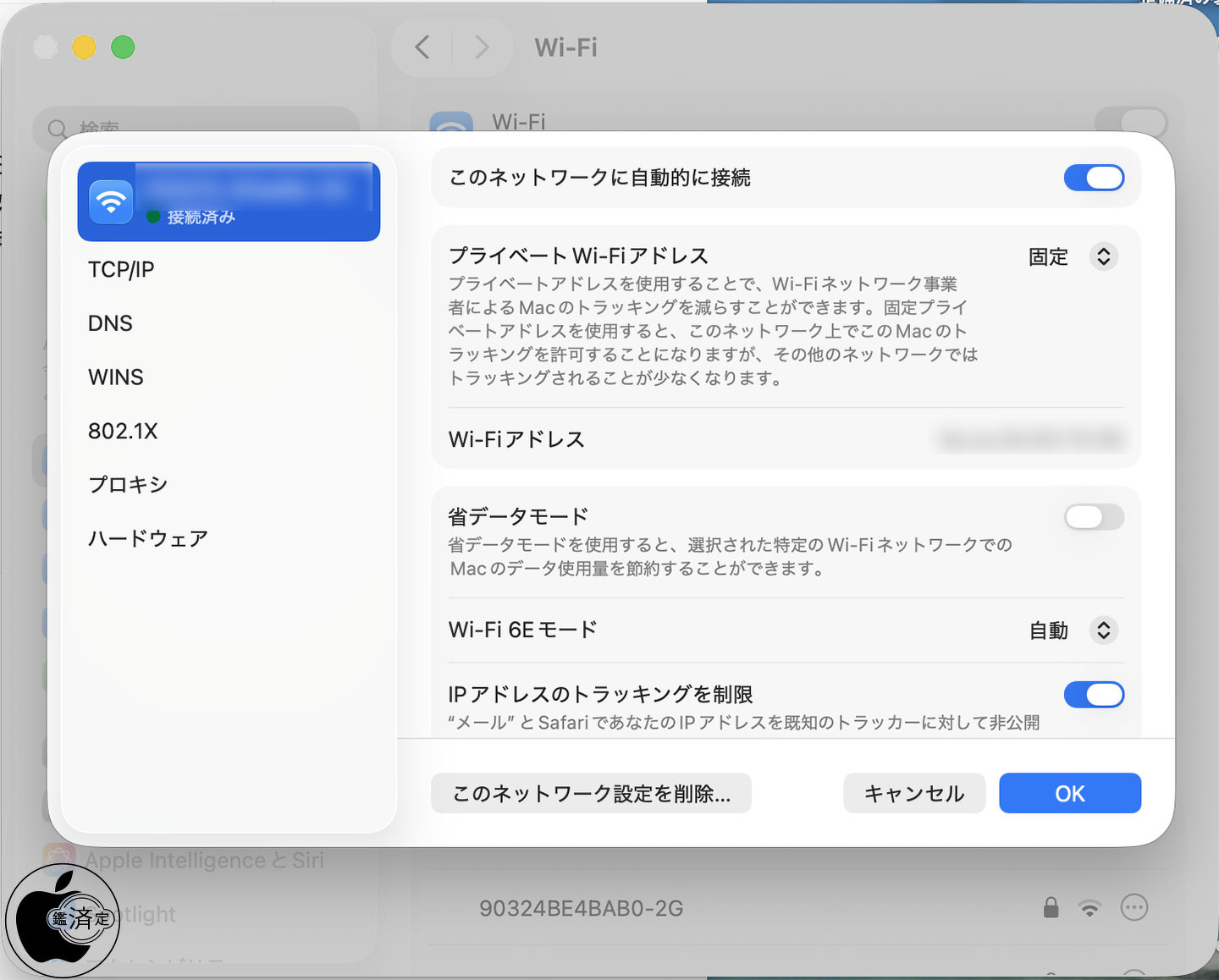Click the signal strength icon for 90324BE4BAB0-2G

point(1089,908)
